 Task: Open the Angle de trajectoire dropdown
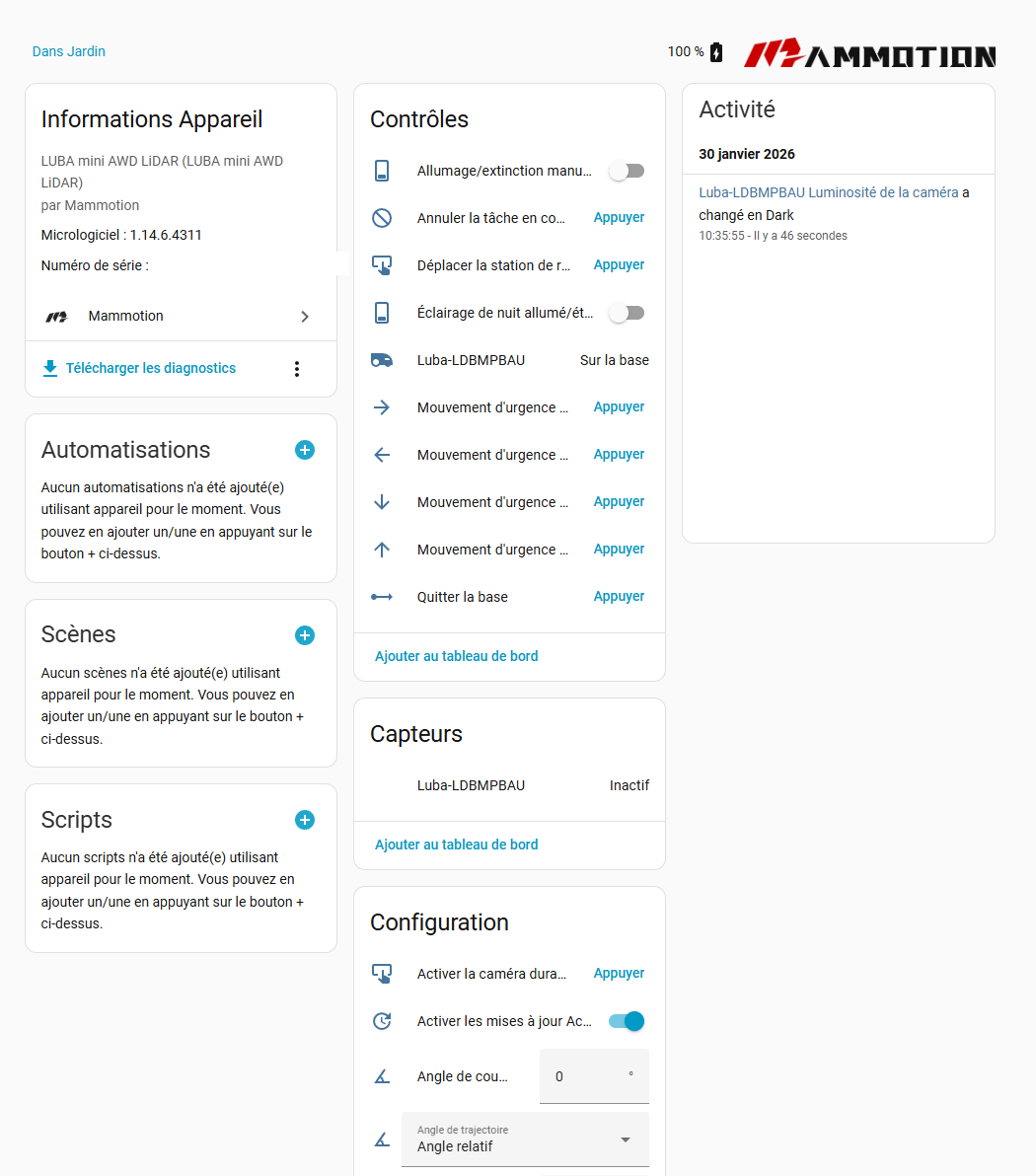(x=624, y=1139)
